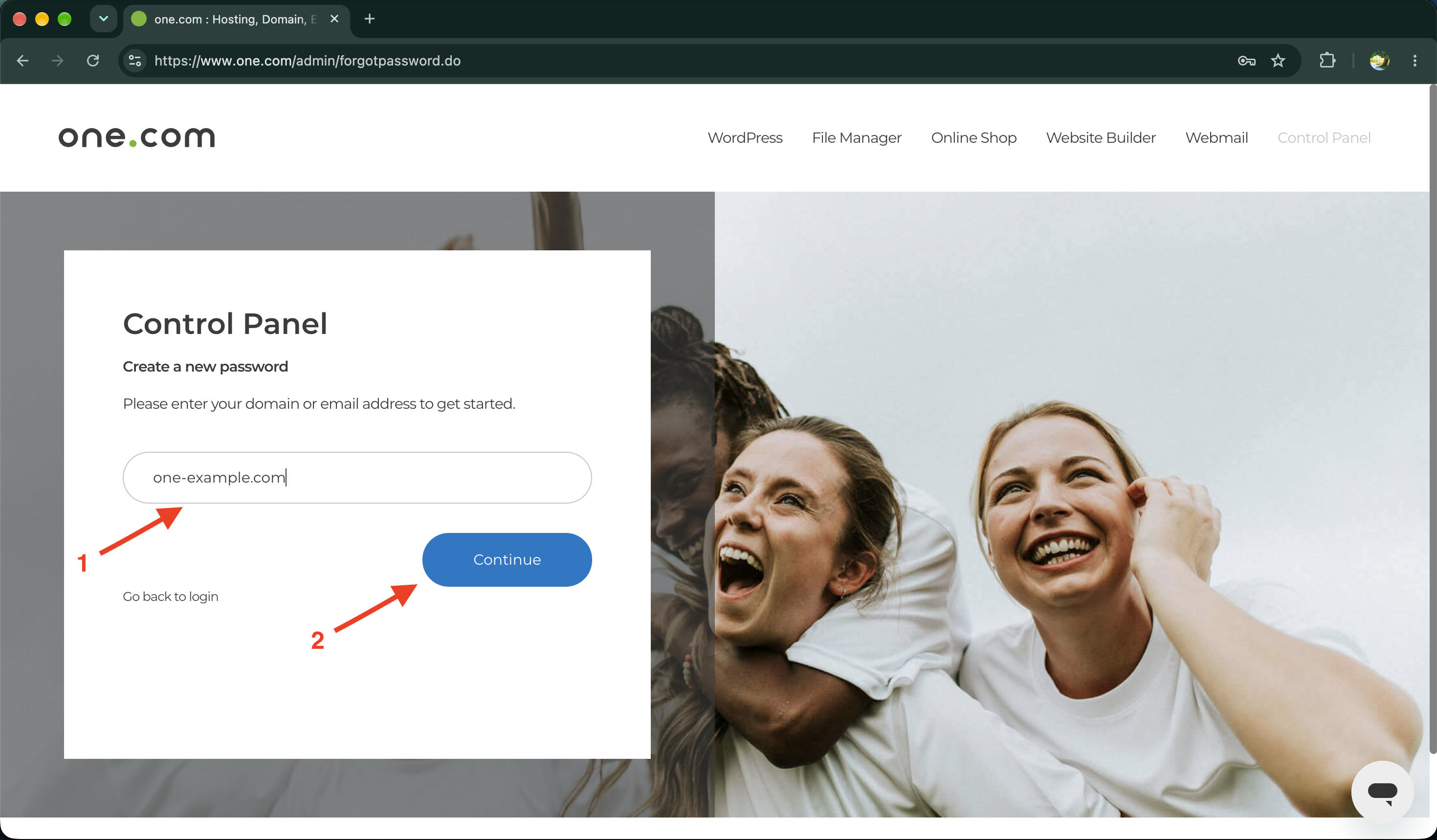
Task: Reload the page with the refresh icon
Action: click(x=93, y=61)
